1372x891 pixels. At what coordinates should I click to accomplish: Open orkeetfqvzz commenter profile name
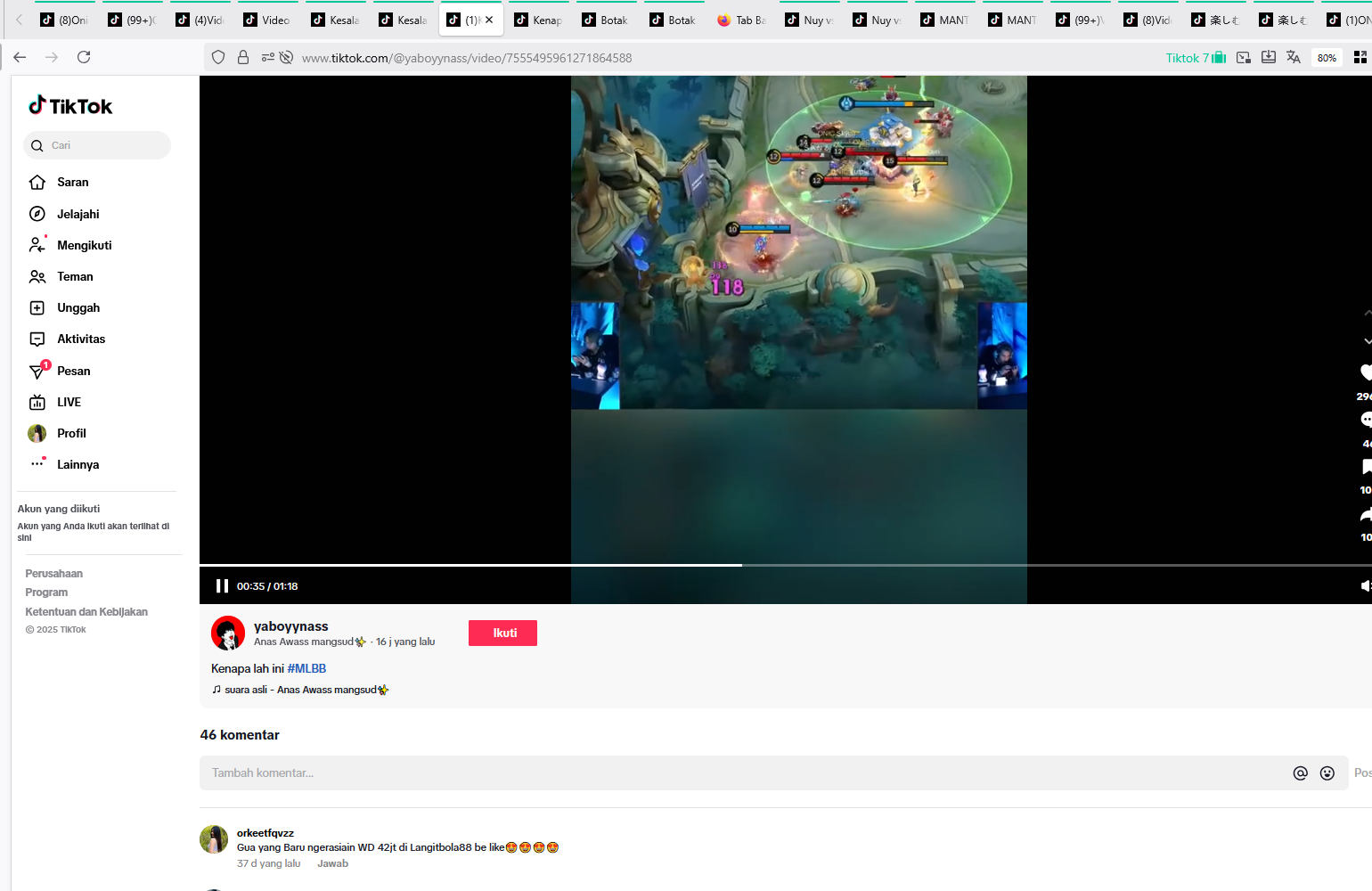tap(265, 833)
